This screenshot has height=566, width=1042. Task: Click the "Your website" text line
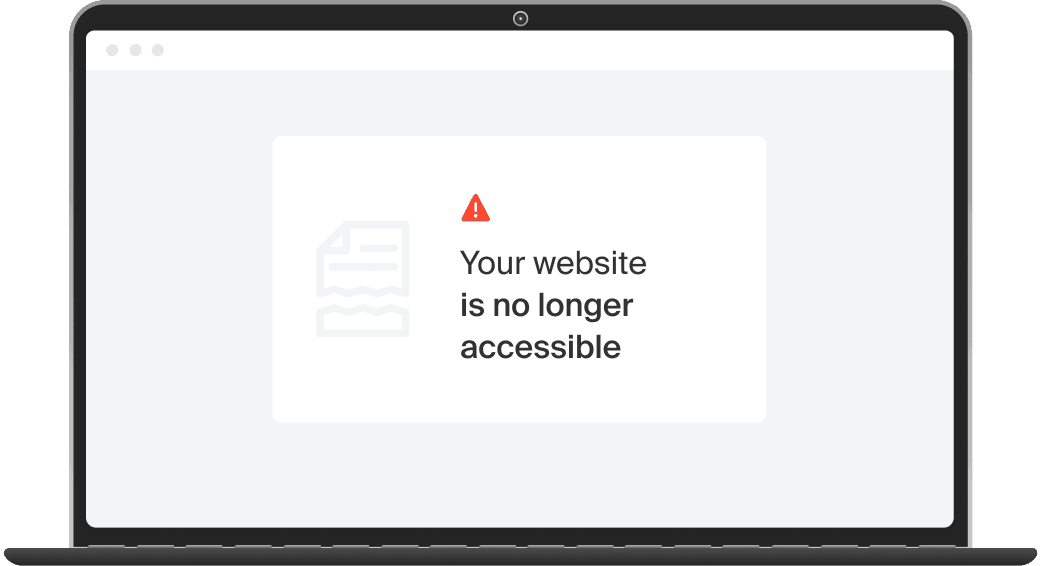tap(553, 263)
